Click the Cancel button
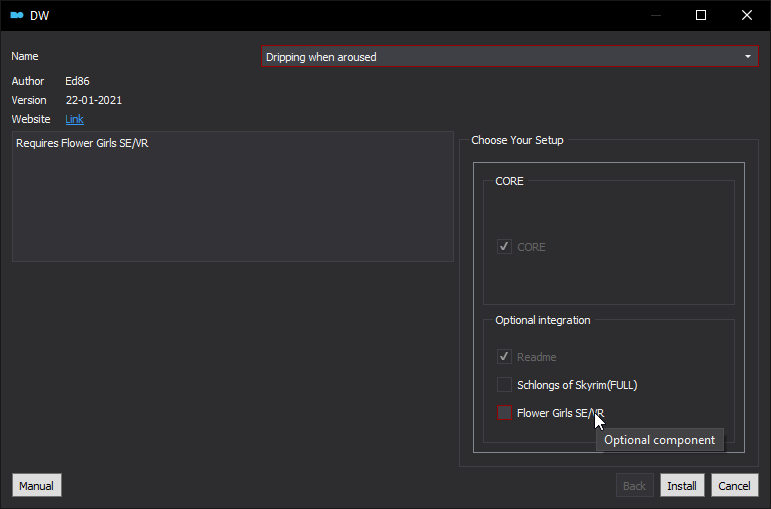 (x=735, y=485)
